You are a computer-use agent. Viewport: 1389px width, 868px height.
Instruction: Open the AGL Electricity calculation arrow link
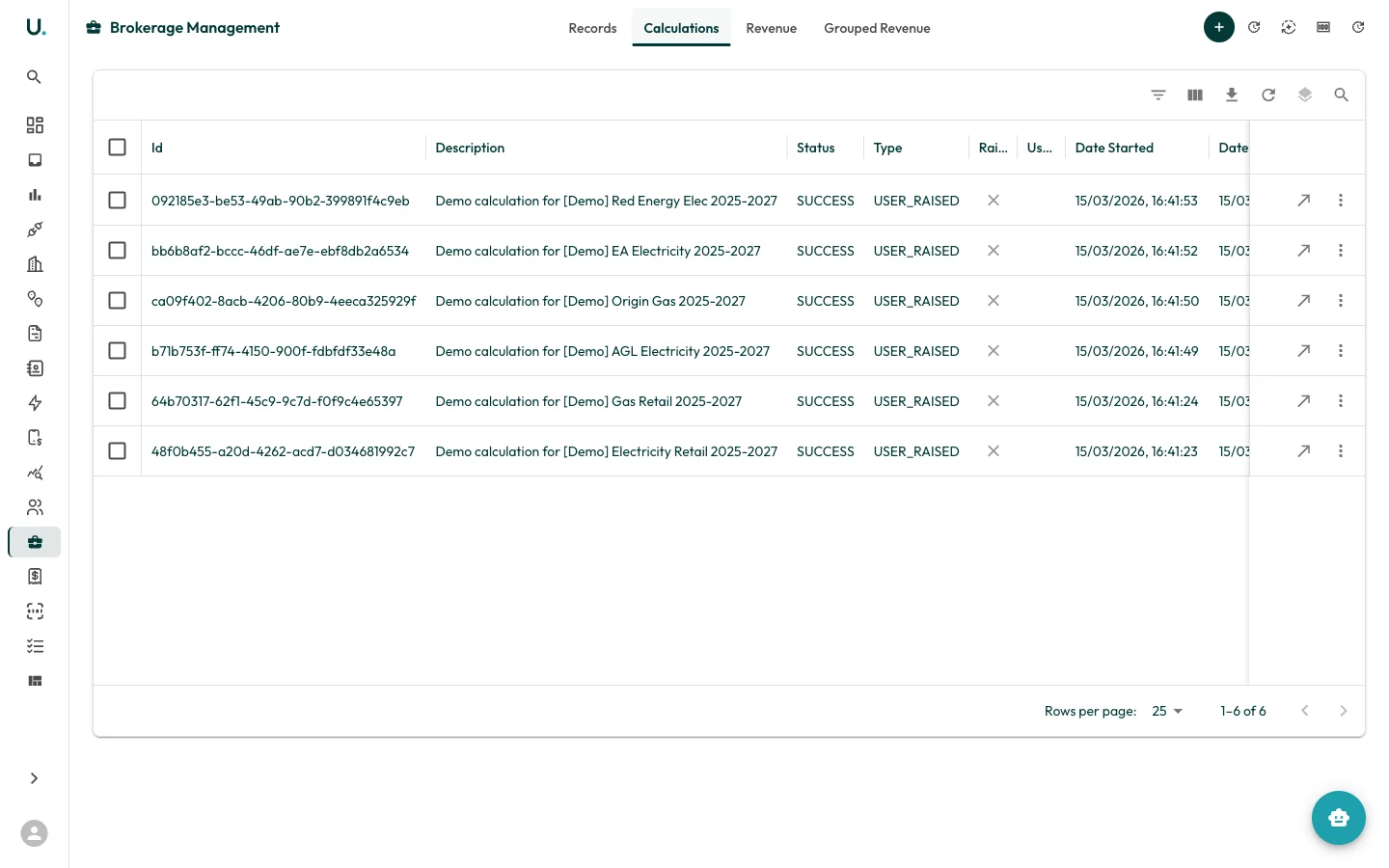1304,351
